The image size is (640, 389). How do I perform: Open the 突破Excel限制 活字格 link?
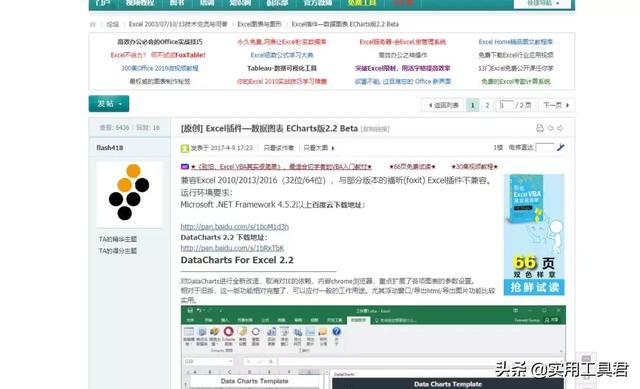click(x=403, y=68)
